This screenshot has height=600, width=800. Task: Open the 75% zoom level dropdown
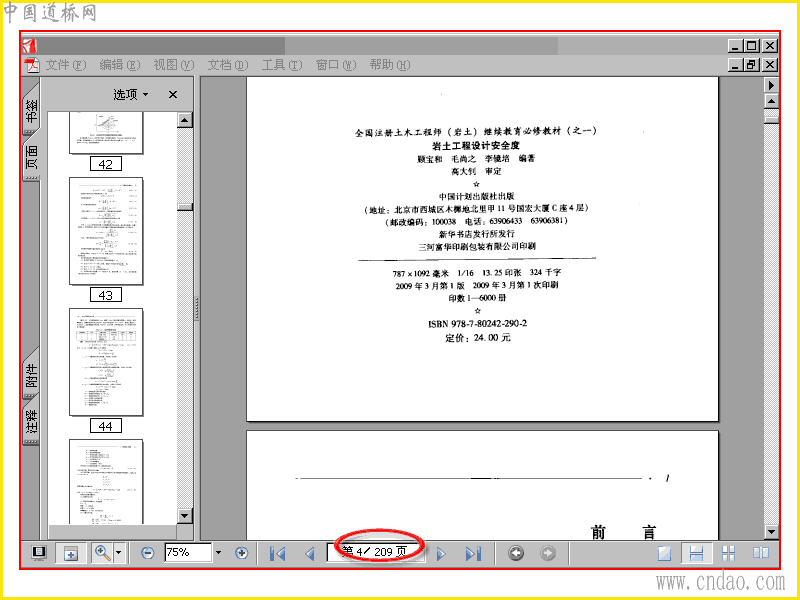(219, 553)
